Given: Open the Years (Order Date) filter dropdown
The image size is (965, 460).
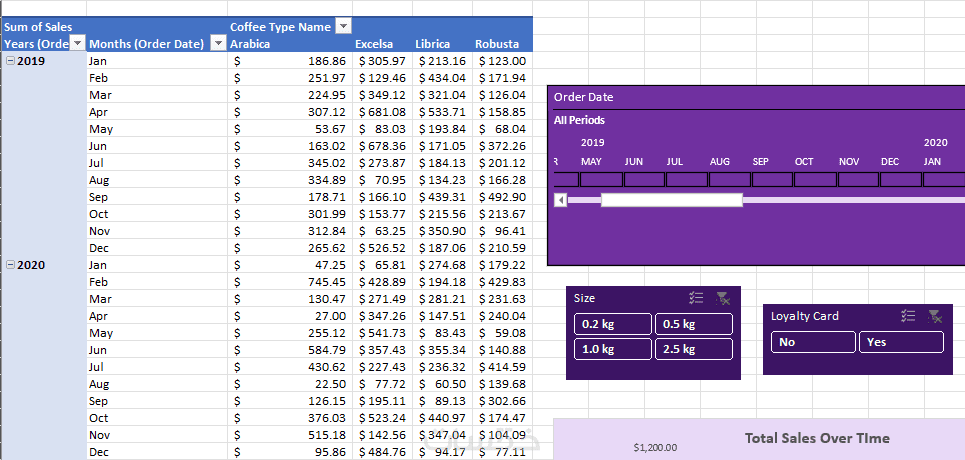Looking at the screenshot, I should click(x=77, y=44).
